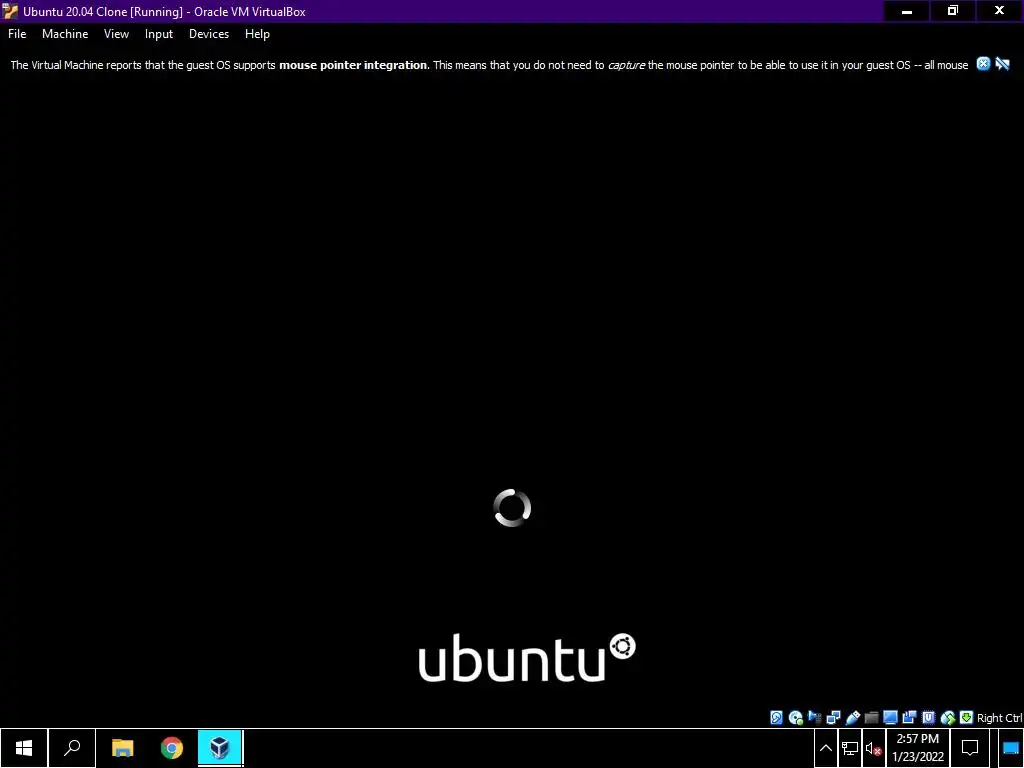
Task: Open the Machine menu
Action: coord(65,34)
